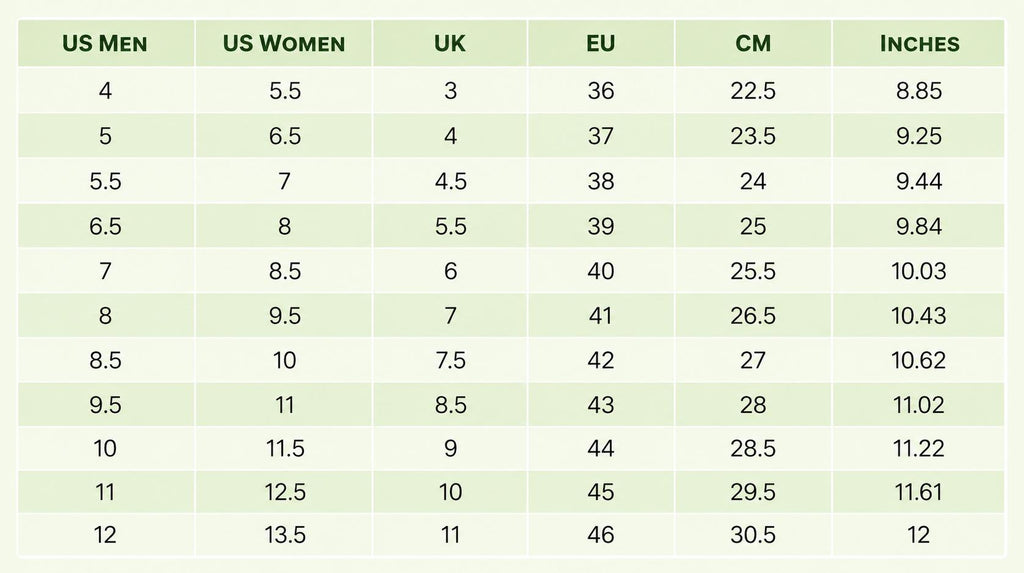
Task: Select the 8.85 inches cell
Action: coord(919,90)
